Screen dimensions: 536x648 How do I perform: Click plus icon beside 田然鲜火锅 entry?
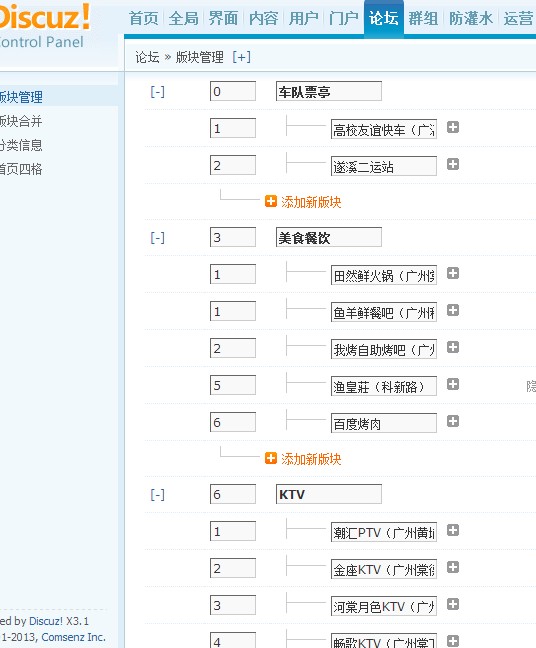(453, 273)
